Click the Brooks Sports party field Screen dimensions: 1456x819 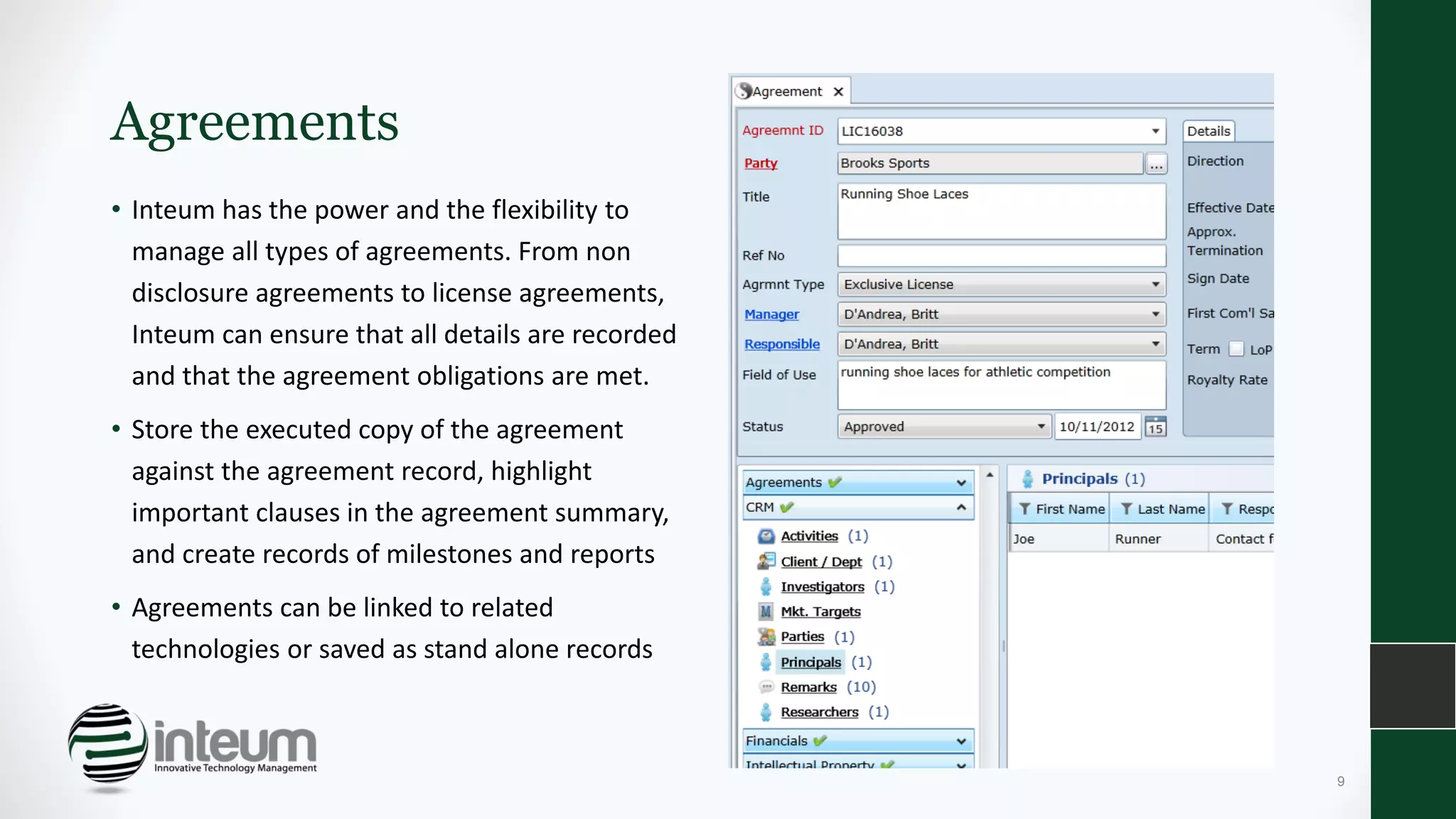click(990, 164)
